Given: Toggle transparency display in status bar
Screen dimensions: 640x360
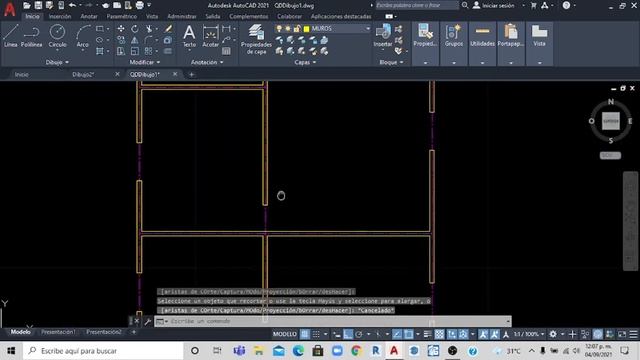Looking at the screenshot, I should point(439,334).
